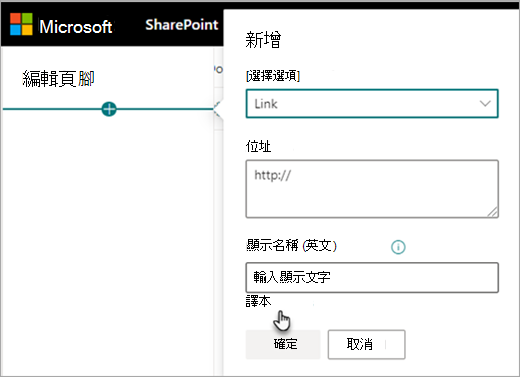Click the 新增 panel title
Image resolution: width=520 pixels, height=377 pixels.
pos(263,40)
